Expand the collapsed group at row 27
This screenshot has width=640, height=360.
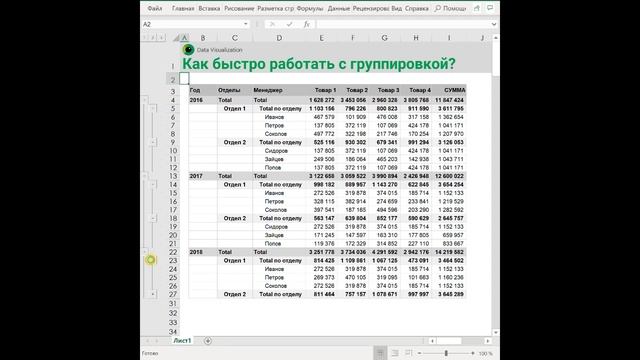pyautogui.click(x=153, y=294)
